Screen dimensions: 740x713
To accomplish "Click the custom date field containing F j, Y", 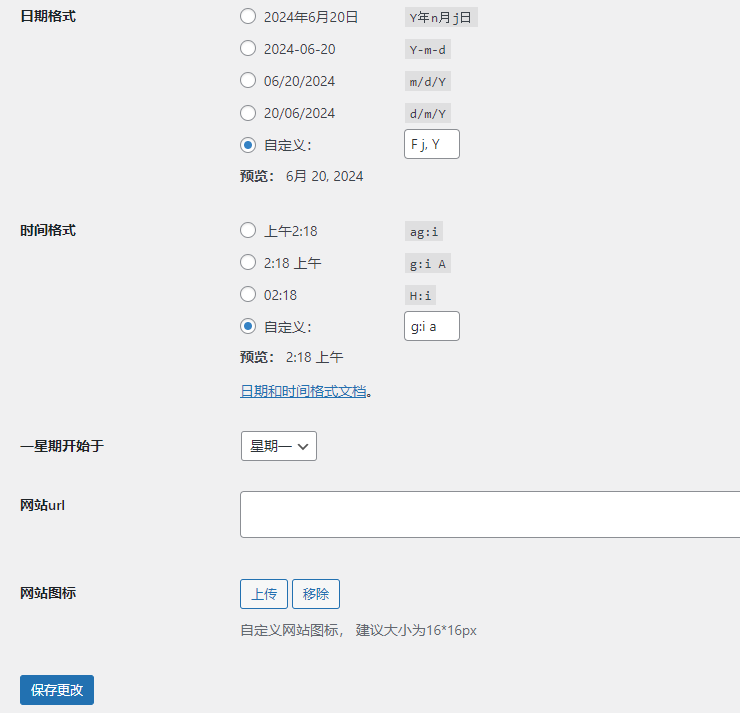I will [x=431, y=144].
